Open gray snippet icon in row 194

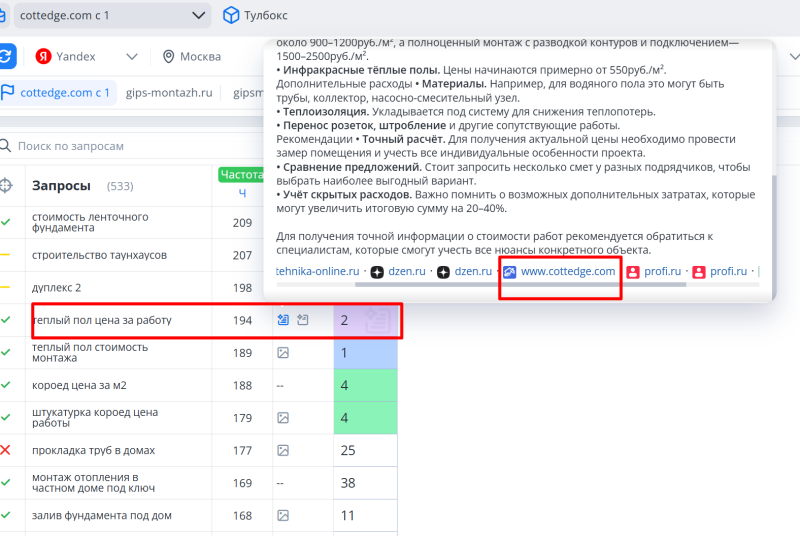(x=303, y=320)
